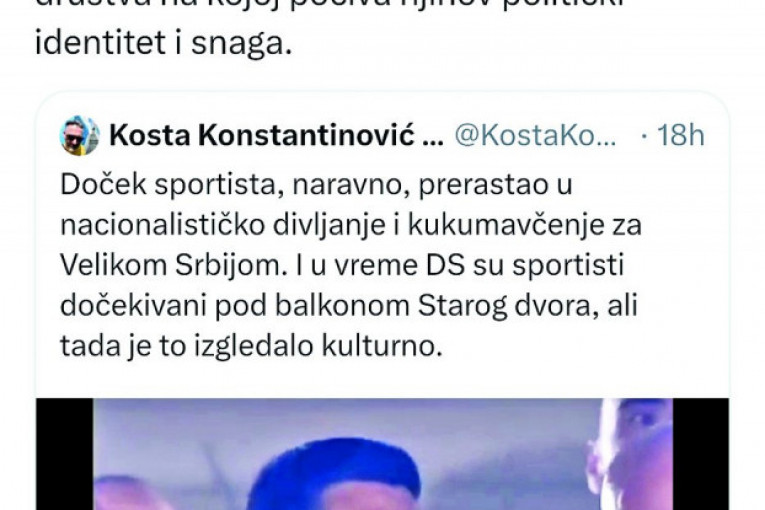Click the left black letterbox bar of the video
The image size is (765, 510).
point(65,454)
